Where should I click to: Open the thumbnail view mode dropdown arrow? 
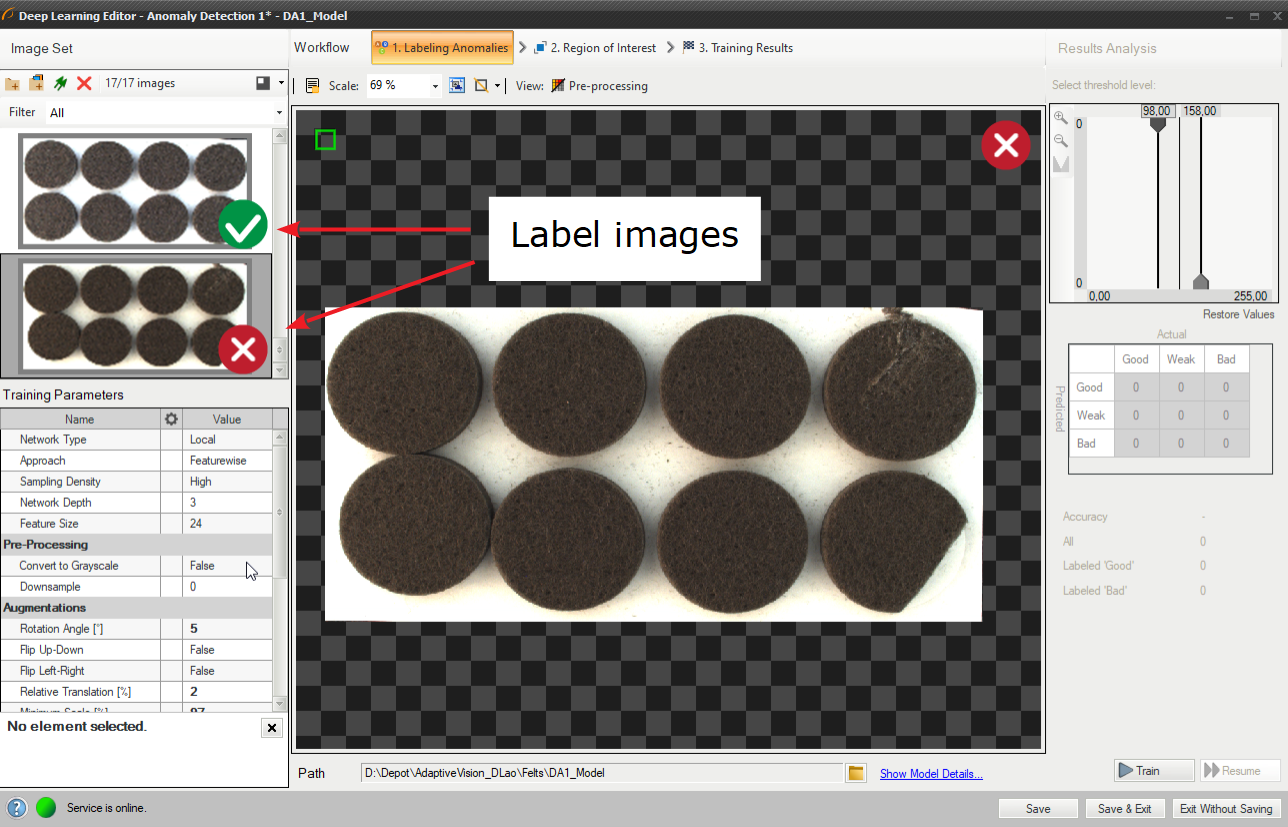[281, 84]
